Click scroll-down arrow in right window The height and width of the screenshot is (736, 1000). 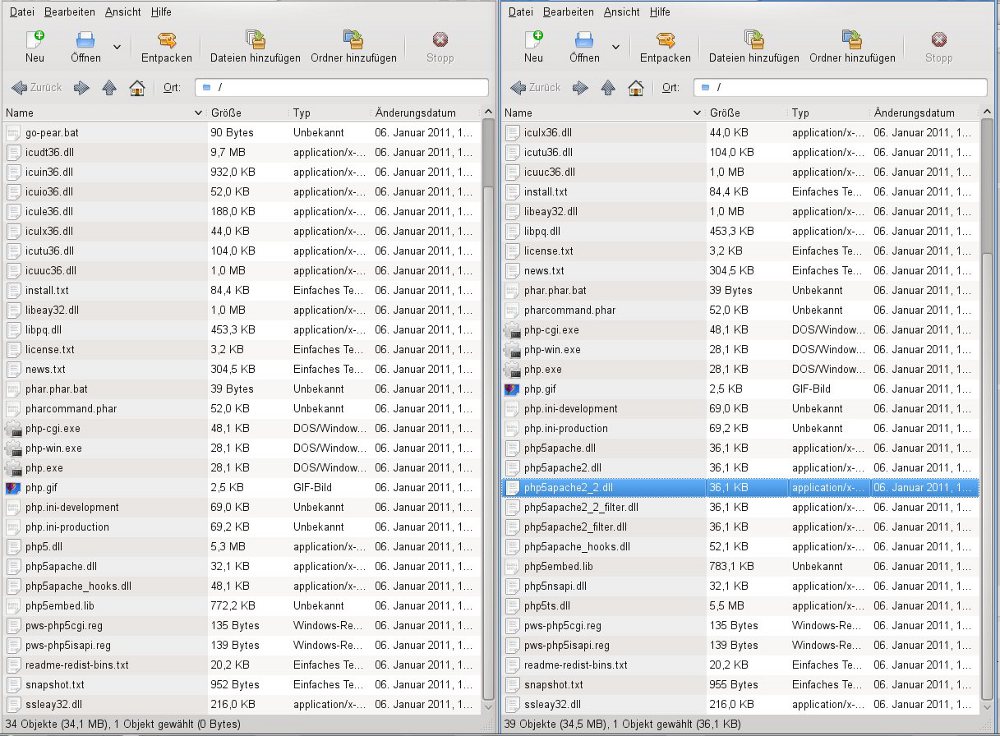tap(987, 707)
